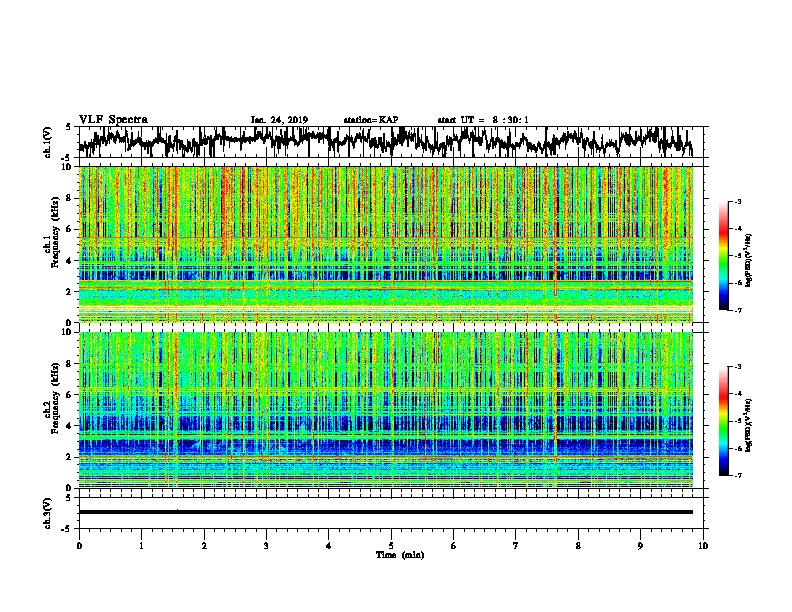Click the "6" kHz tick of ch.2 frequency axis
This screenshot has height=612, width=792.
tap(71, 394)
